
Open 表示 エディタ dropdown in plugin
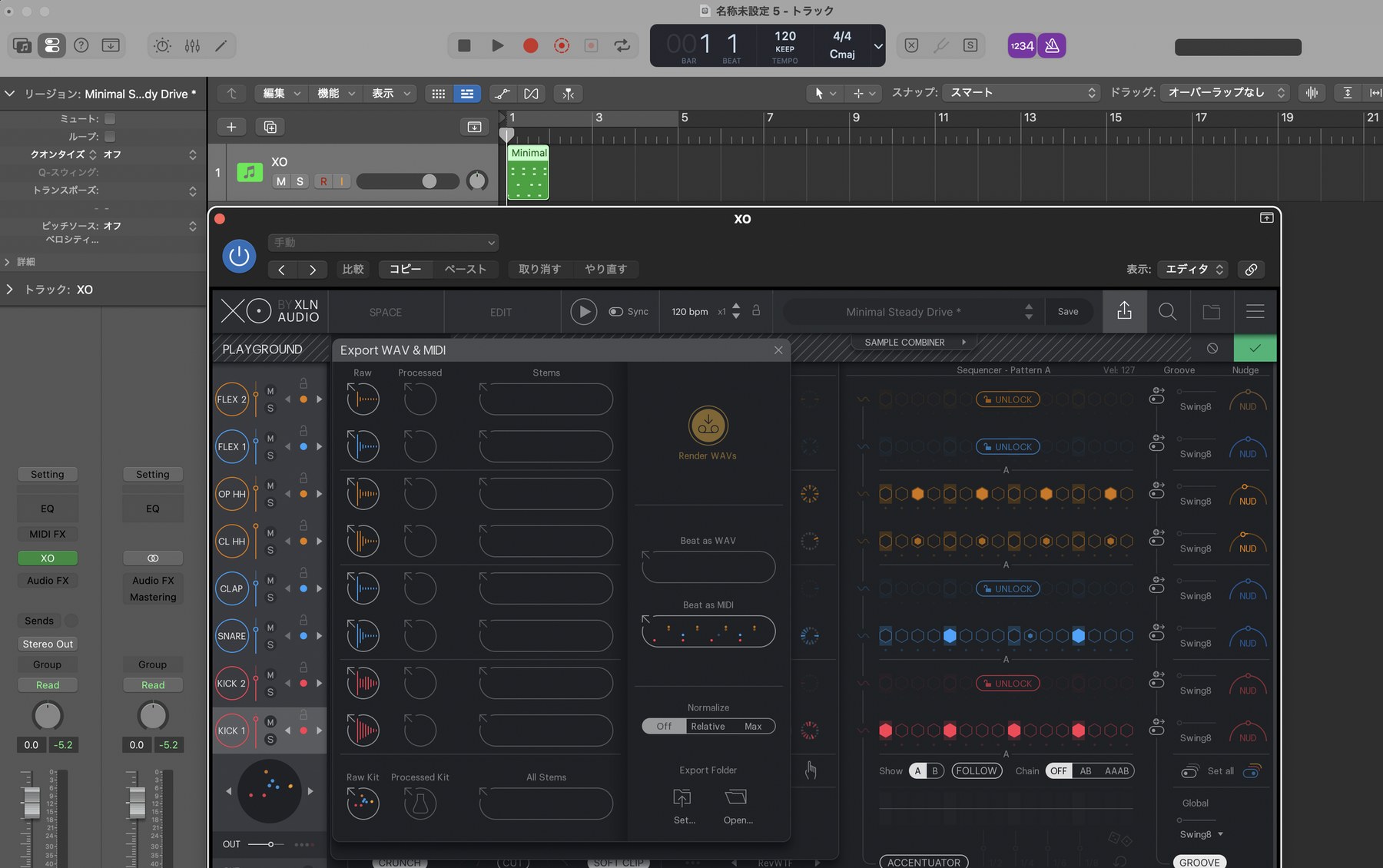point(1193,270)
